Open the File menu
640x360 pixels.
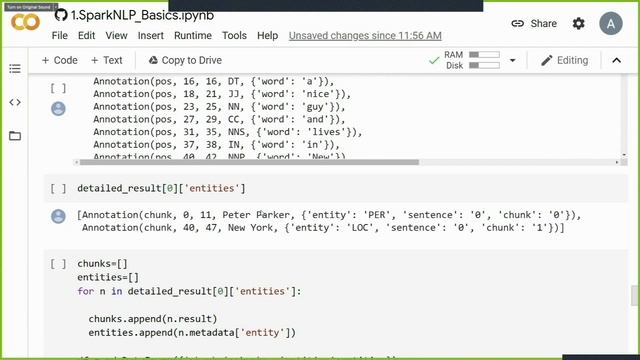(60, 36)
